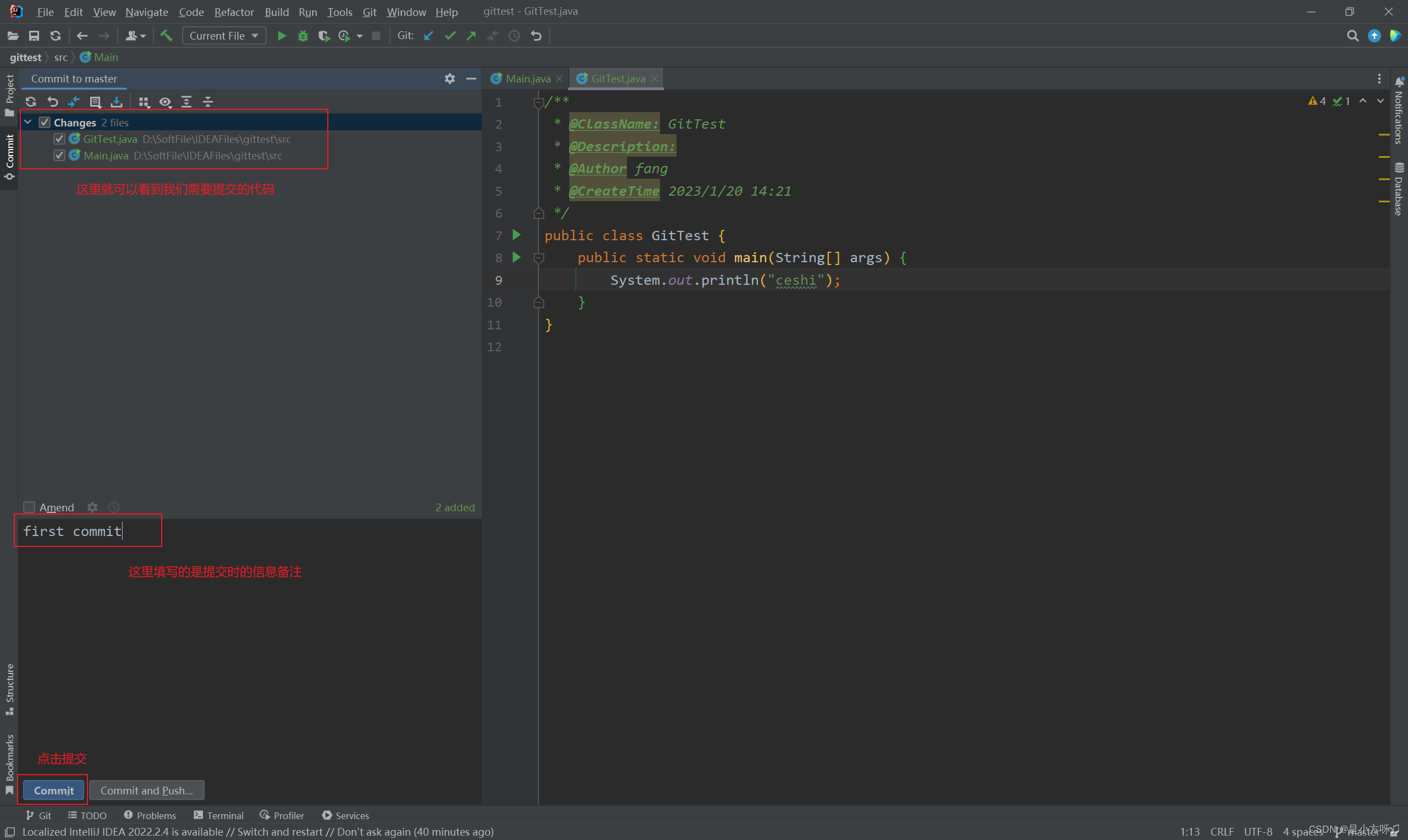Open Commit panel settings gear
Viewport: 1408px width, 840px height.
point(449,79)
